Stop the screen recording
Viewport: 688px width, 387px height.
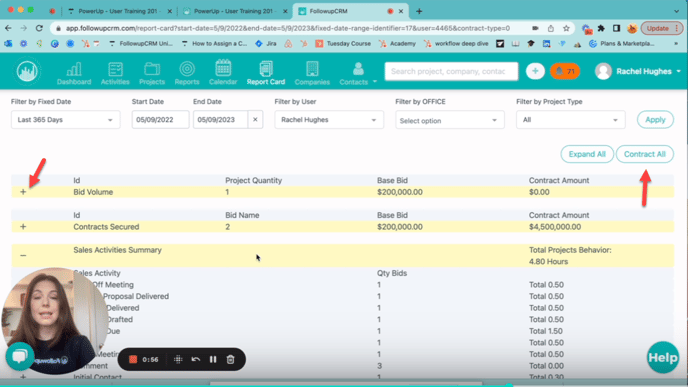click(133, 359)
